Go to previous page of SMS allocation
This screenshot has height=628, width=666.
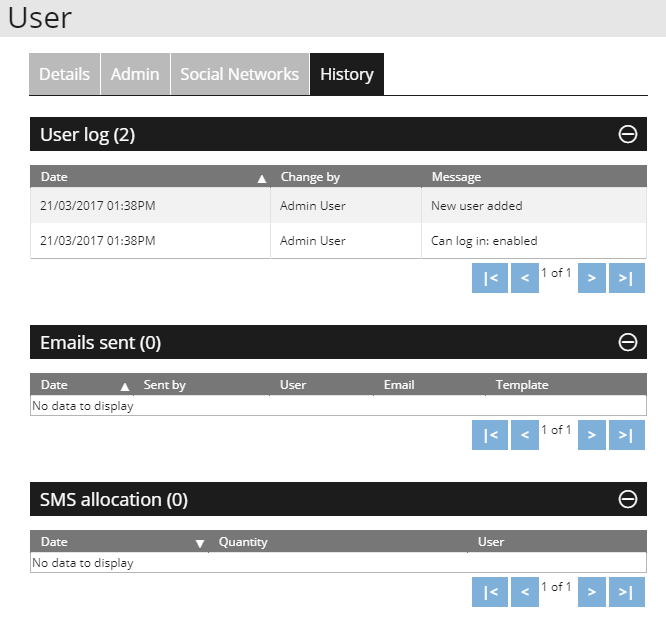pyautogui.click(x=524, y=592)
